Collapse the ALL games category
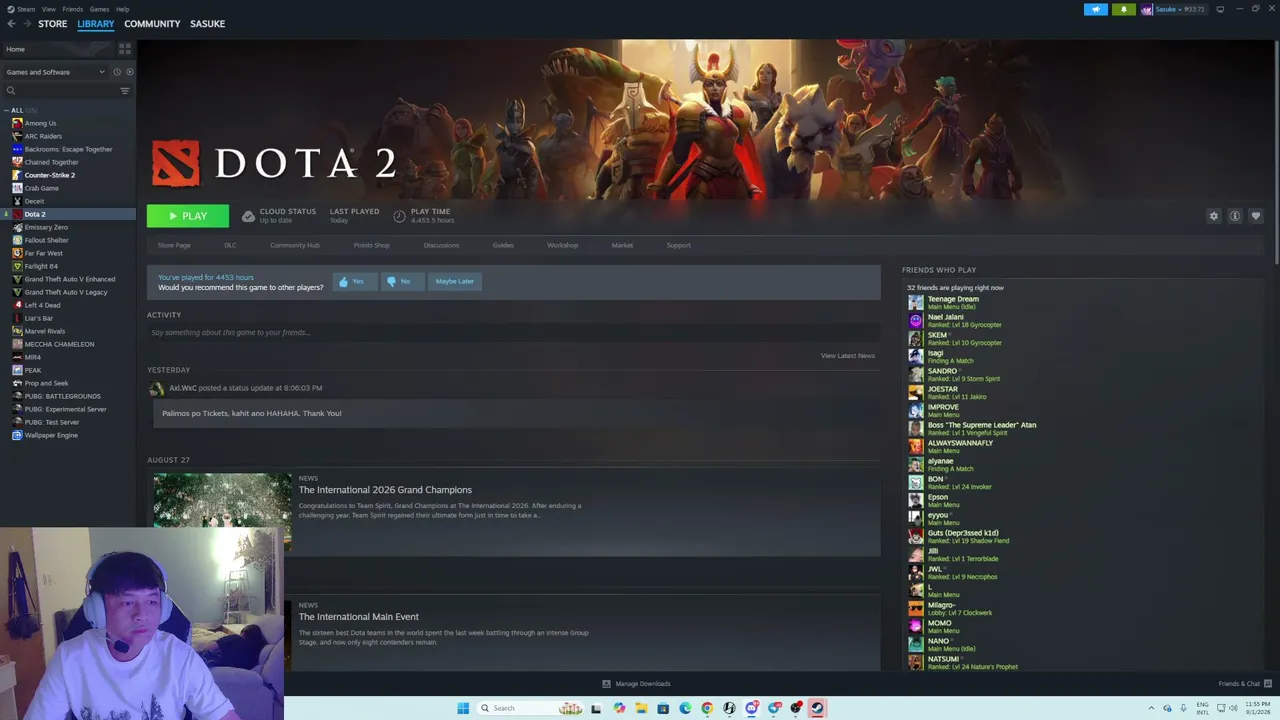Image resolution: width=1280 pixels, height=720 pixels. (x=7, y=110)
